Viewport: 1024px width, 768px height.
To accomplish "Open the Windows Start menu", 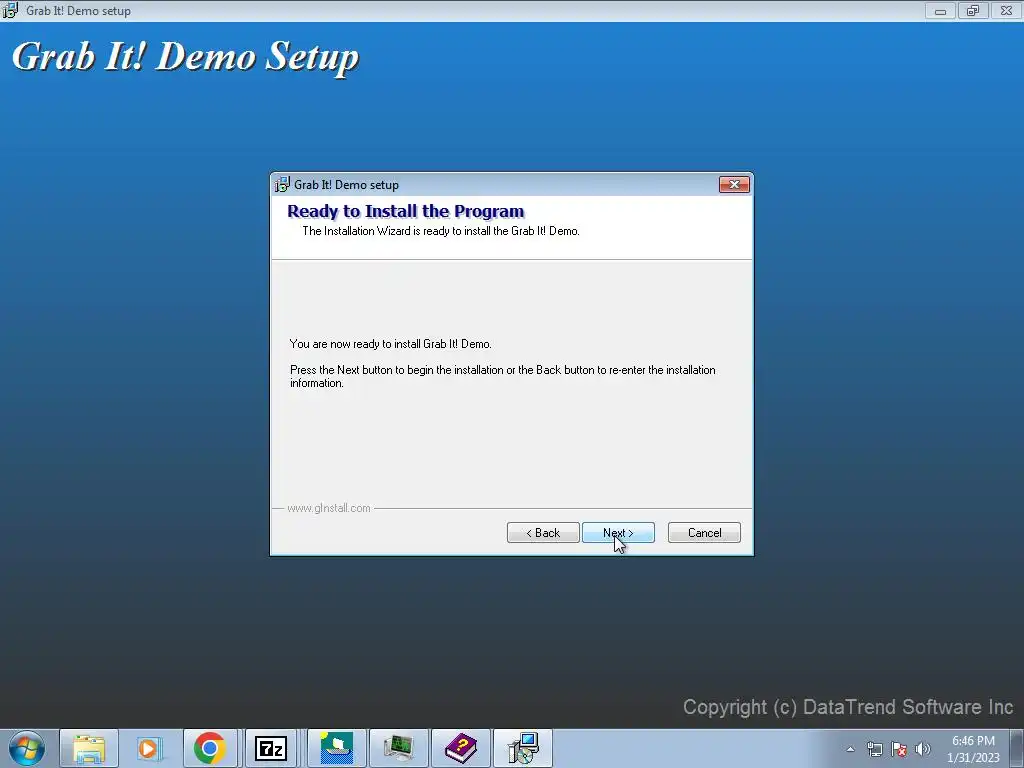I will point(27,748).
